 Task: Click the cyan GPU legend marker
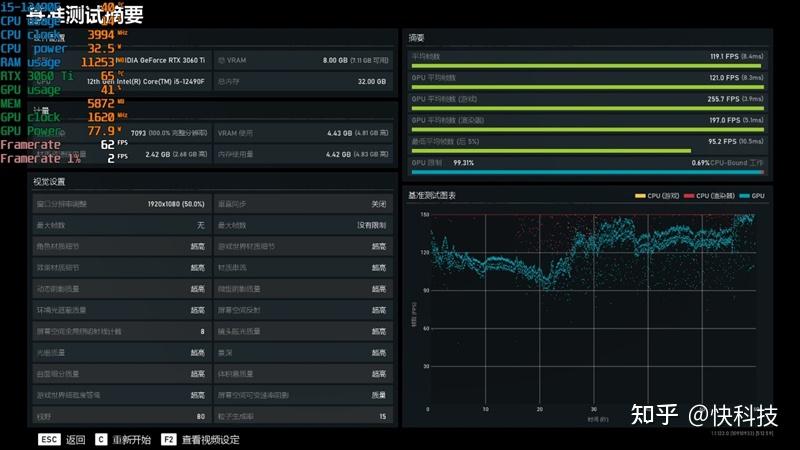tap(744, 196)
